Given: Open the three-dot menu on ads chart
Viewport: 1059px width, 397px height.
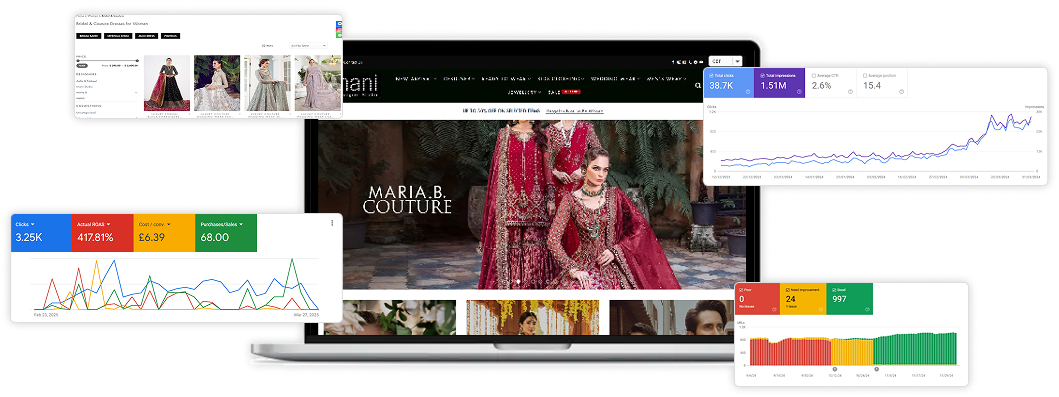Looking at the screenshot, I should [x=332, y=223].
